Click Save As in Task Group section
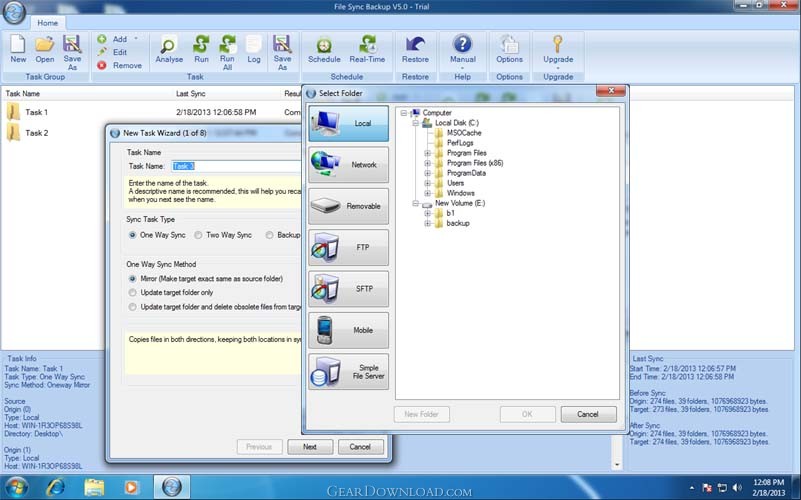 click(x=72, y=52)
